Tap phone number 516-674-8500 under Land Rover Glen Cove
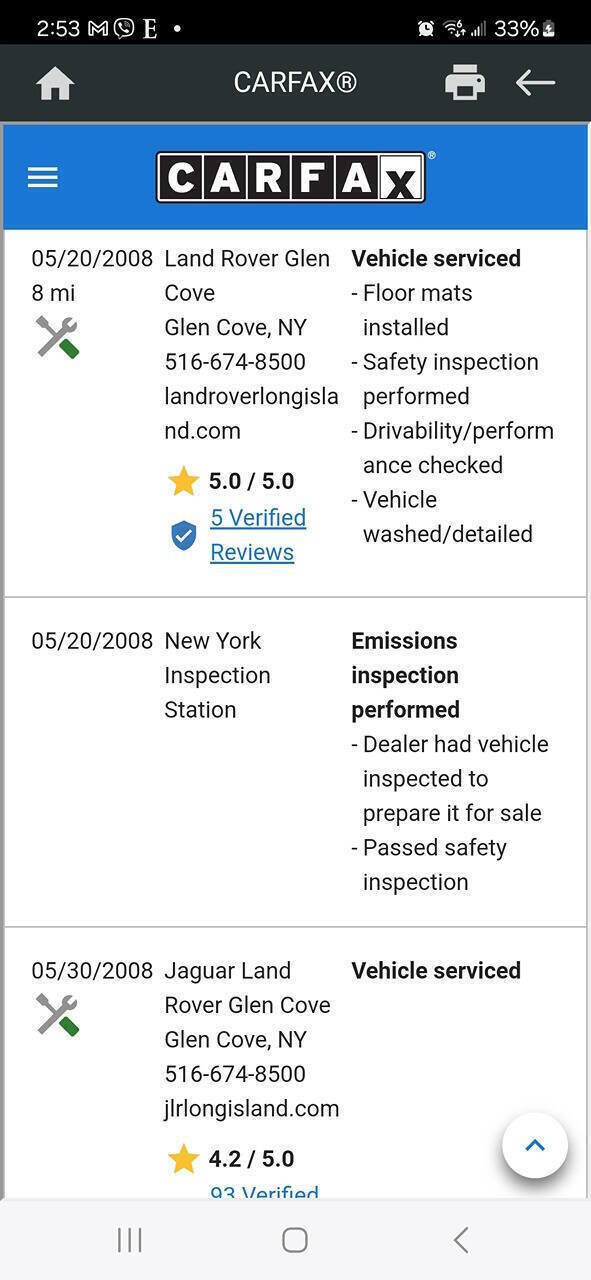The width and height of the screenshot is (591, 1280). tap(235, 362)
